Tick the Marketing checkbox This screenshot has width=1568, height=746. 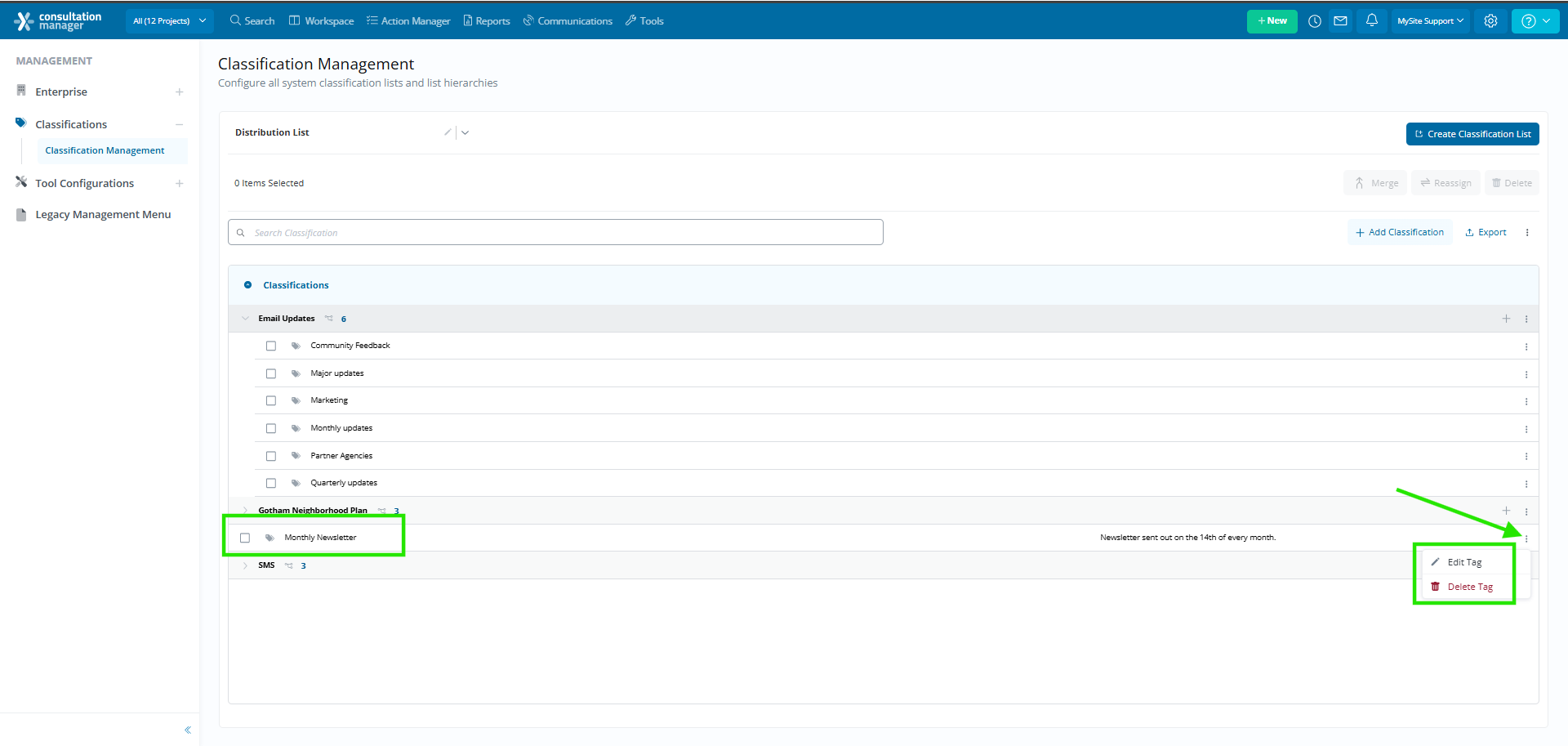(x=271, y=401)
